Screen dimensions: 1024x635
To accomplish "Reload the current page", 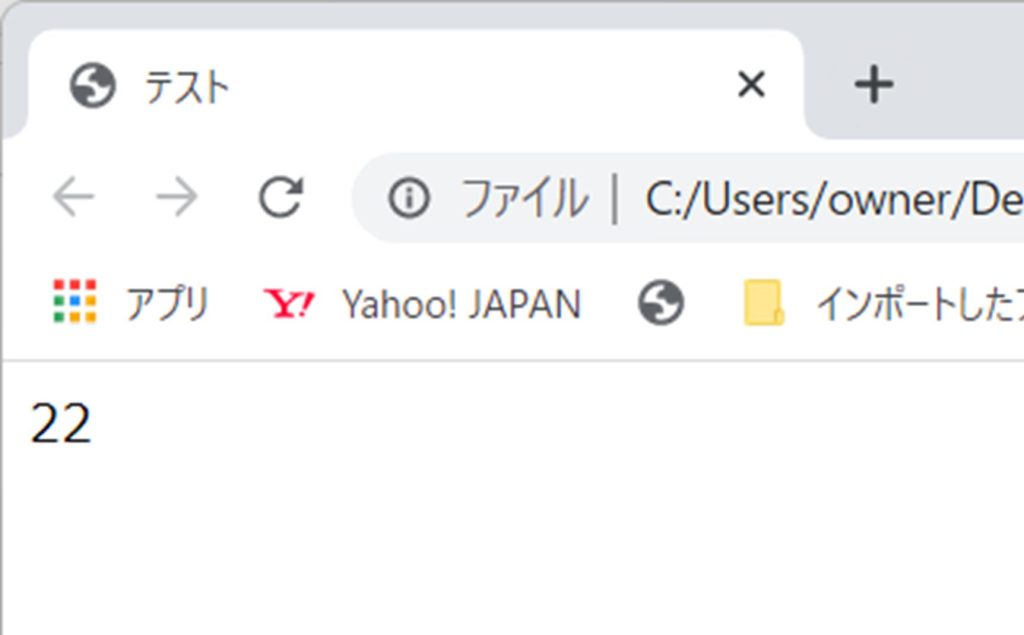I will point(281,198).
